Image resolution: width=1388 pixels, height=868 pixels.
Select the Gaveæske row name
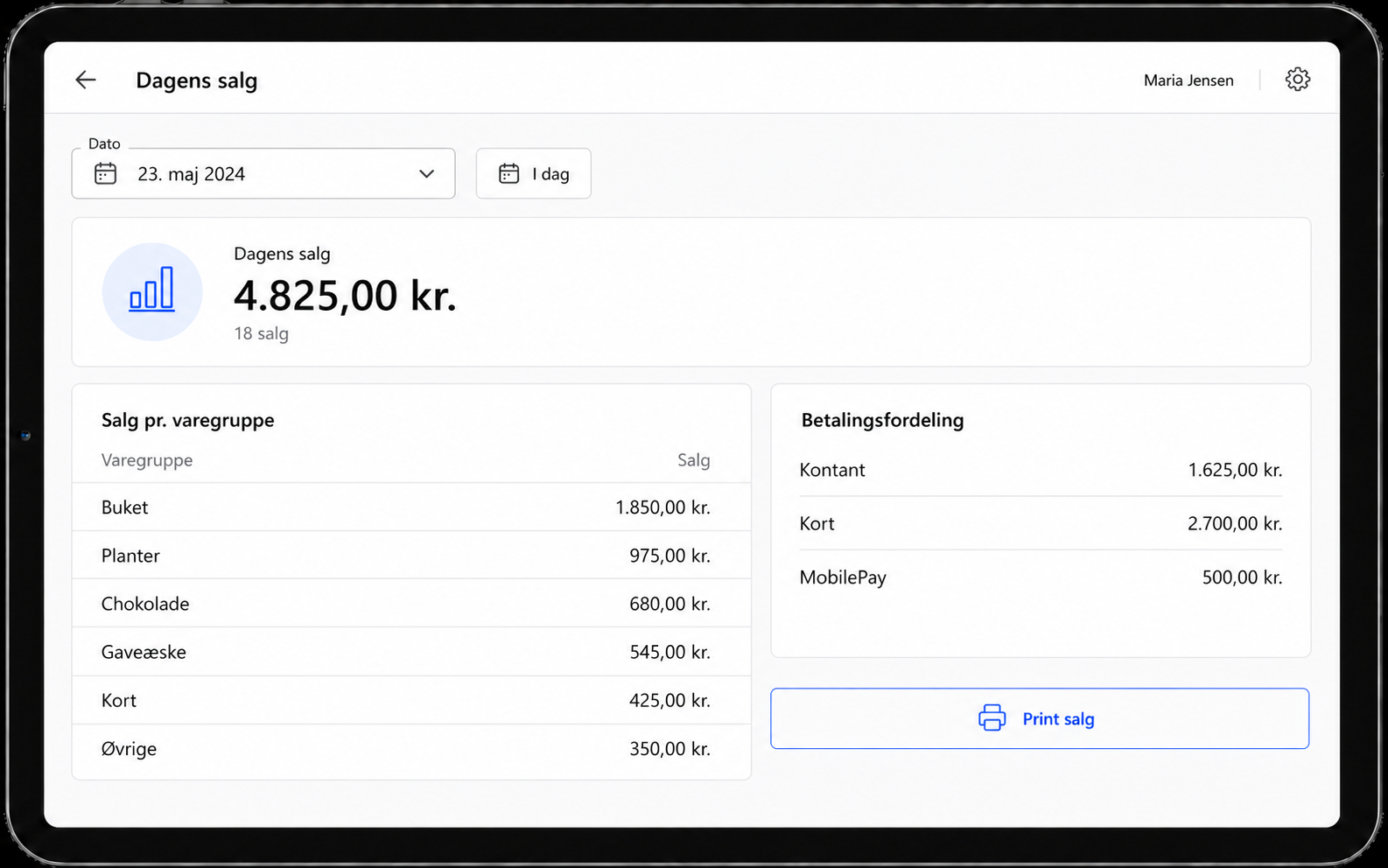[144, 652]
